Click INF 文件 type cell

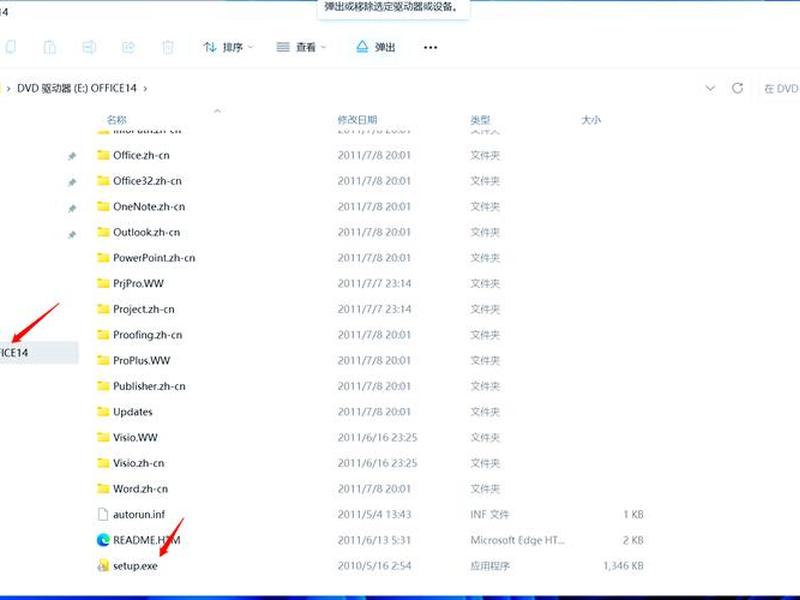(x=489, y=514)
